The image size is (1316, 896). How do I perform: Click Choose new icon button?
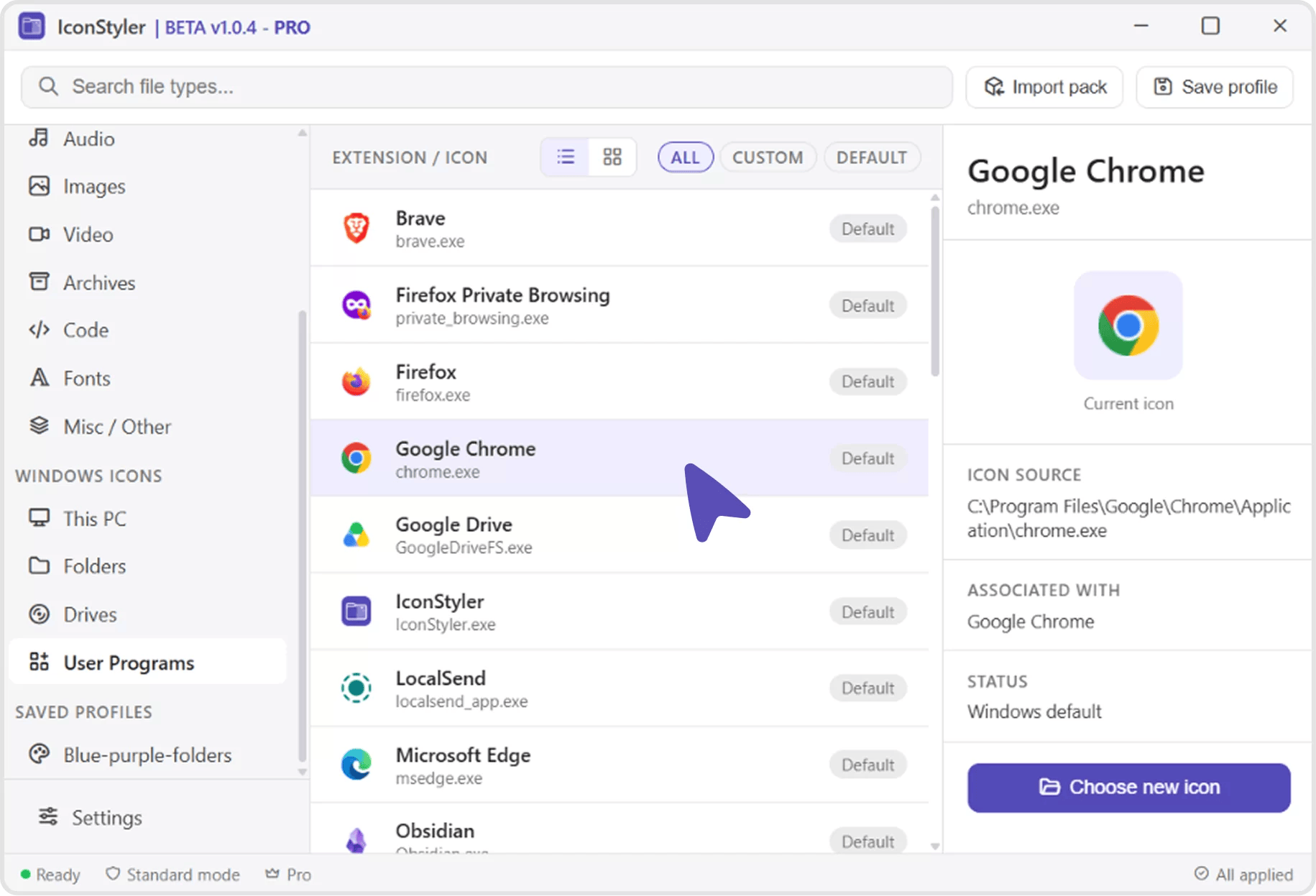tap(1128, 788)
